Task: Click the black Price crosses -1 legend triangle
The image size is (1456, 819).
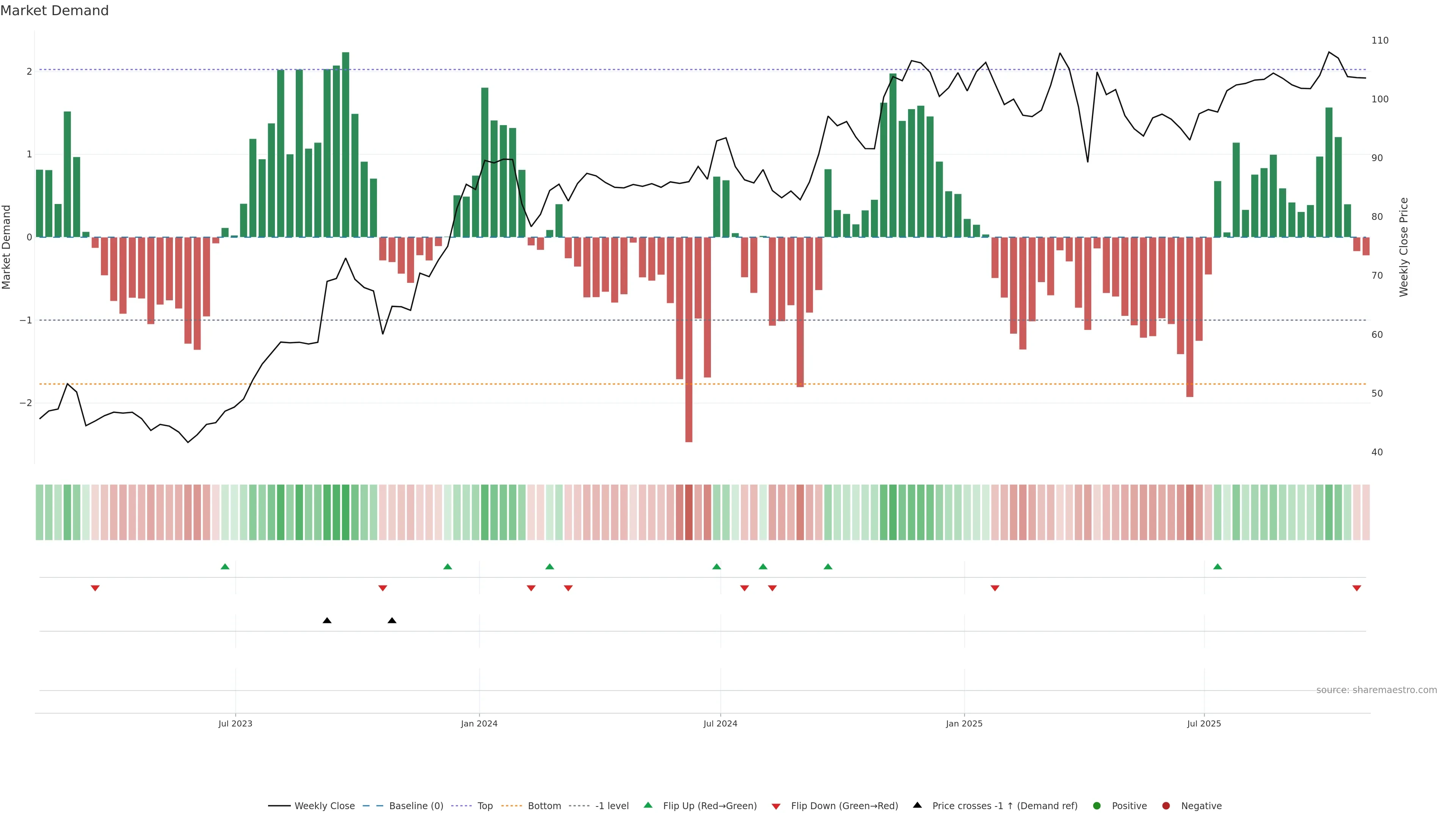Action: [917, 805]
